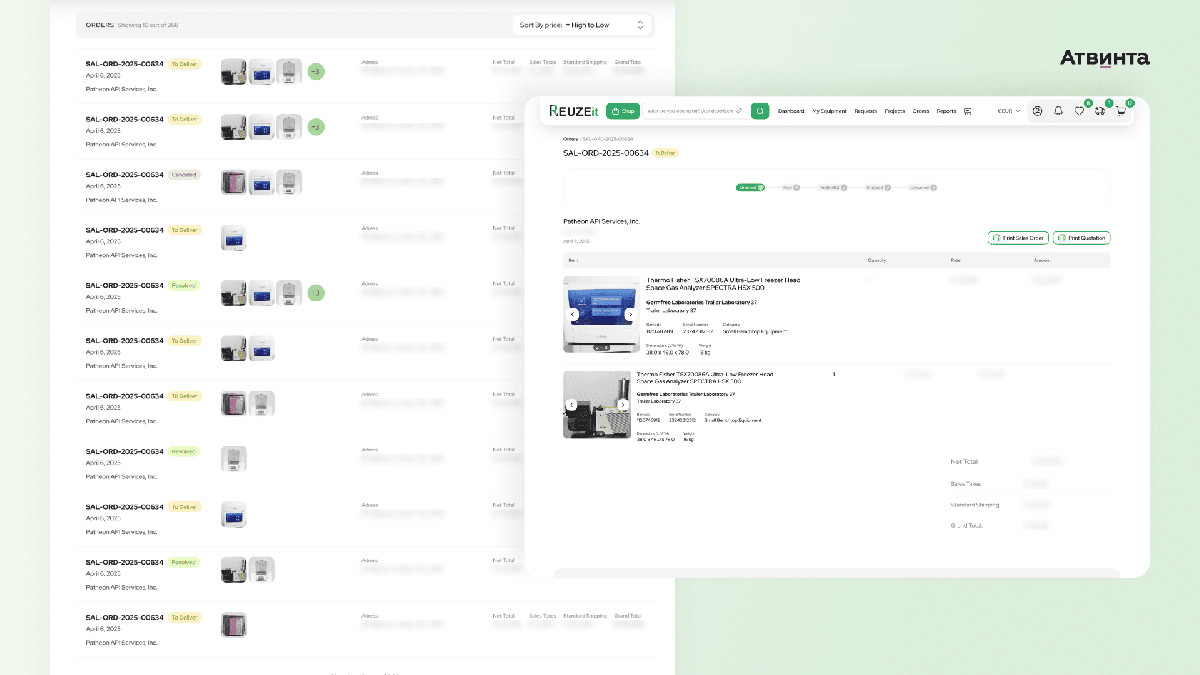Open the Requests menu item
Viewport: 1200px width, 675px height.
tap(865, 111)
